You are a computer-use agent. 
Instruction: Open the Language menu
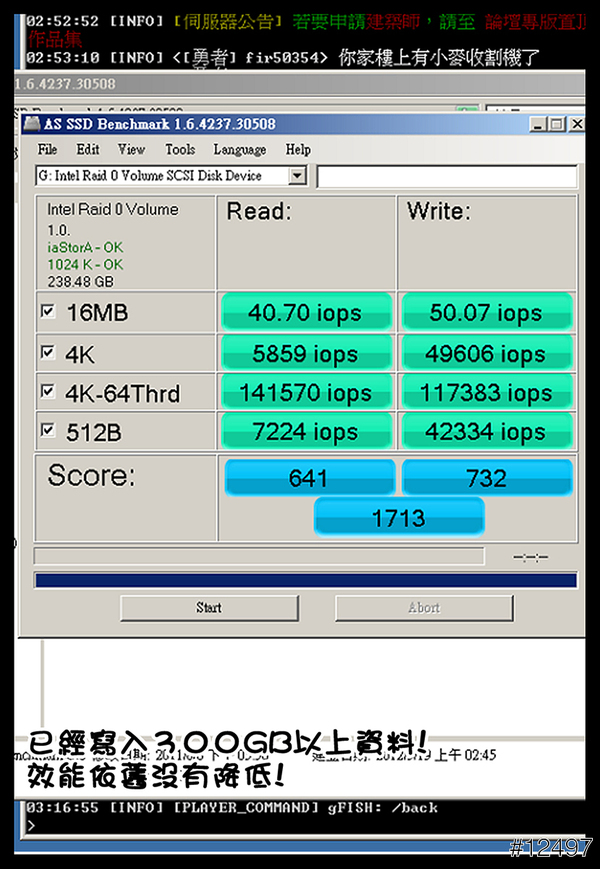(239, 150)
